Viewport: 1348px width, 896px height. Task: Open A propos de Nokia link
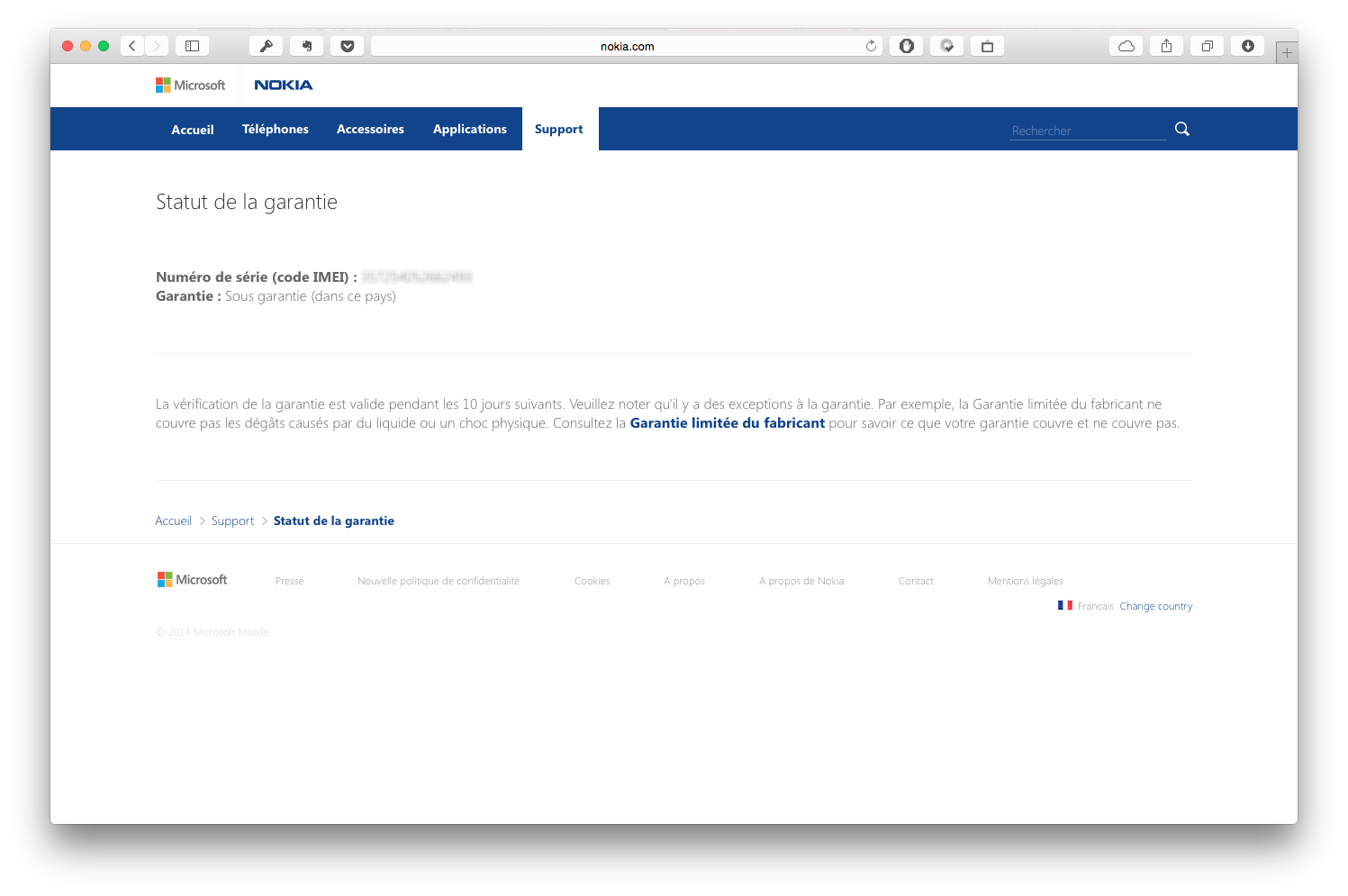(x=801, y=581)
